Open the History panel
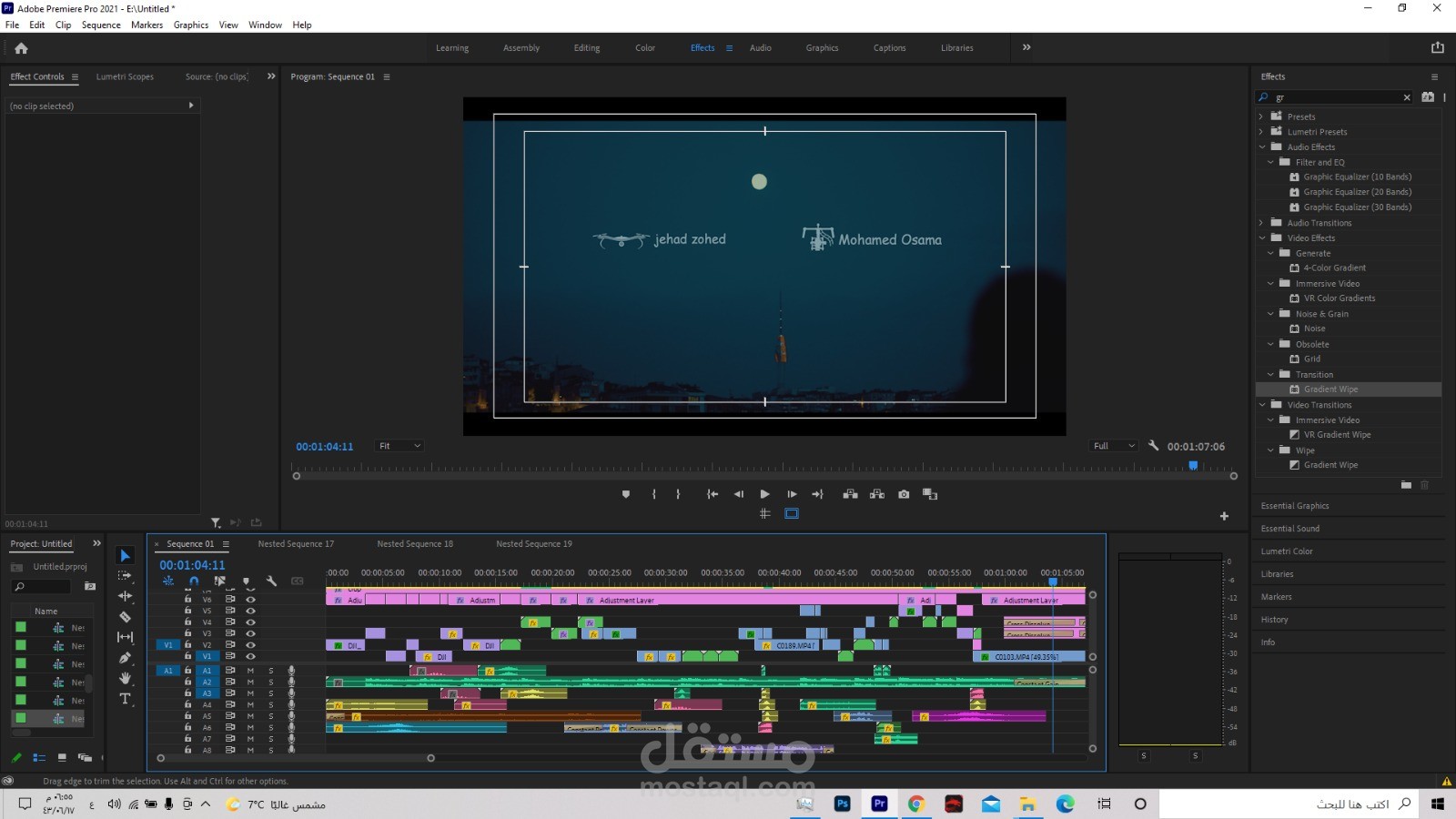 point(1274,620)
